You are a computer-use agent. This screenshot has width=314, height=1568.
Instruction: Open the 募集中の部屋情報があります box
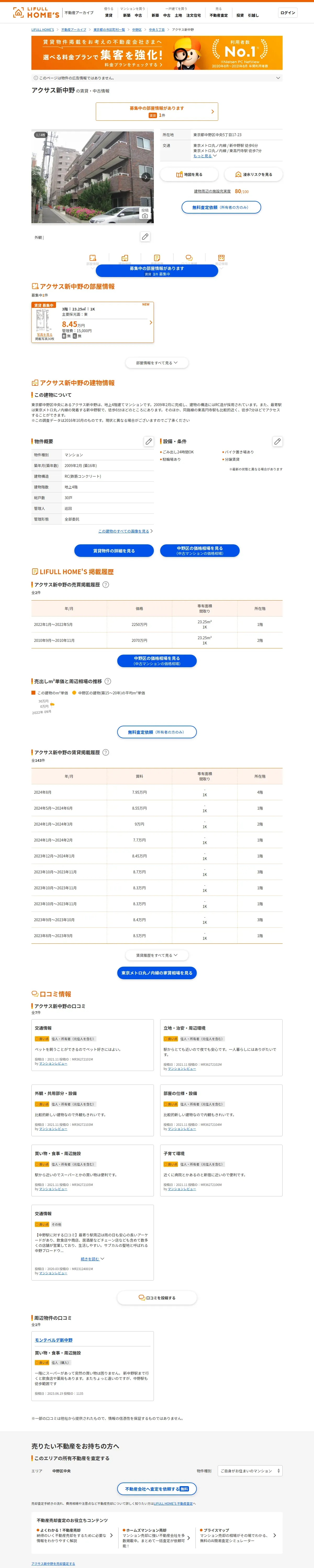(x=157, y=111)
